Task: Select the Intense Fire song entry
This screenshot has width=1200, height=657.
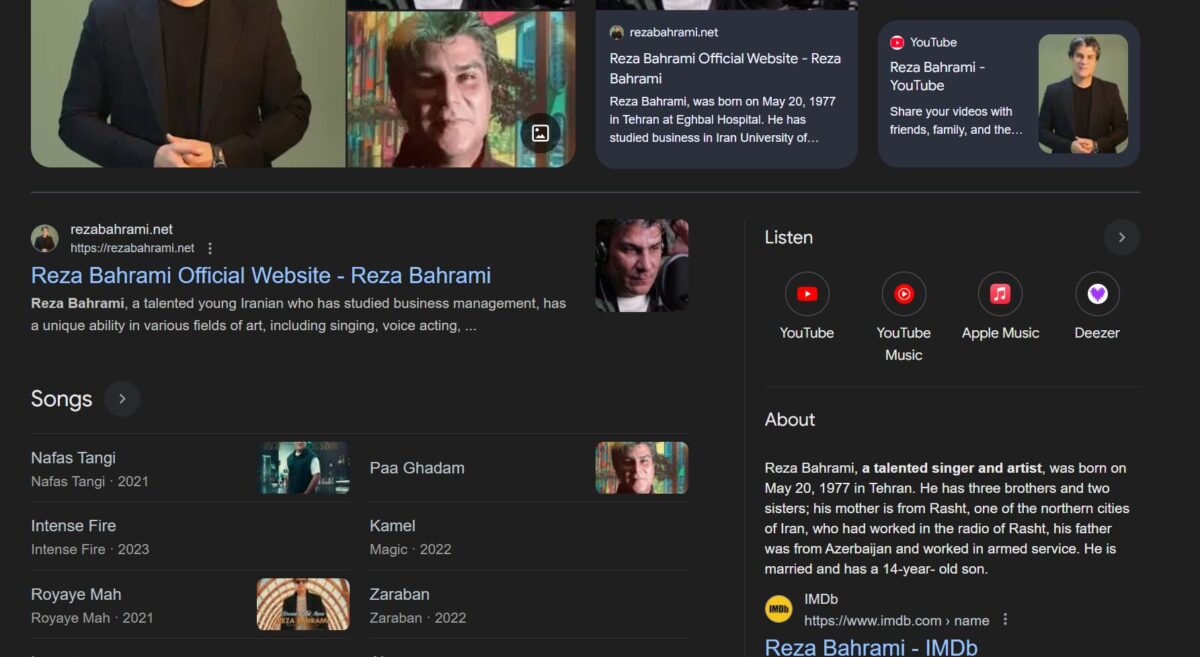Action: click(x=74, y=526)
